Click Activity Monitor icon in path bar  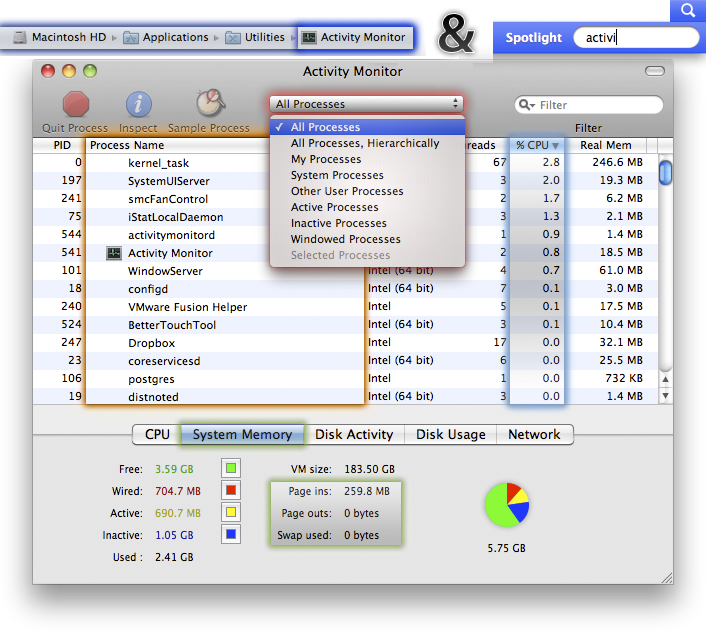pos(309,37)
